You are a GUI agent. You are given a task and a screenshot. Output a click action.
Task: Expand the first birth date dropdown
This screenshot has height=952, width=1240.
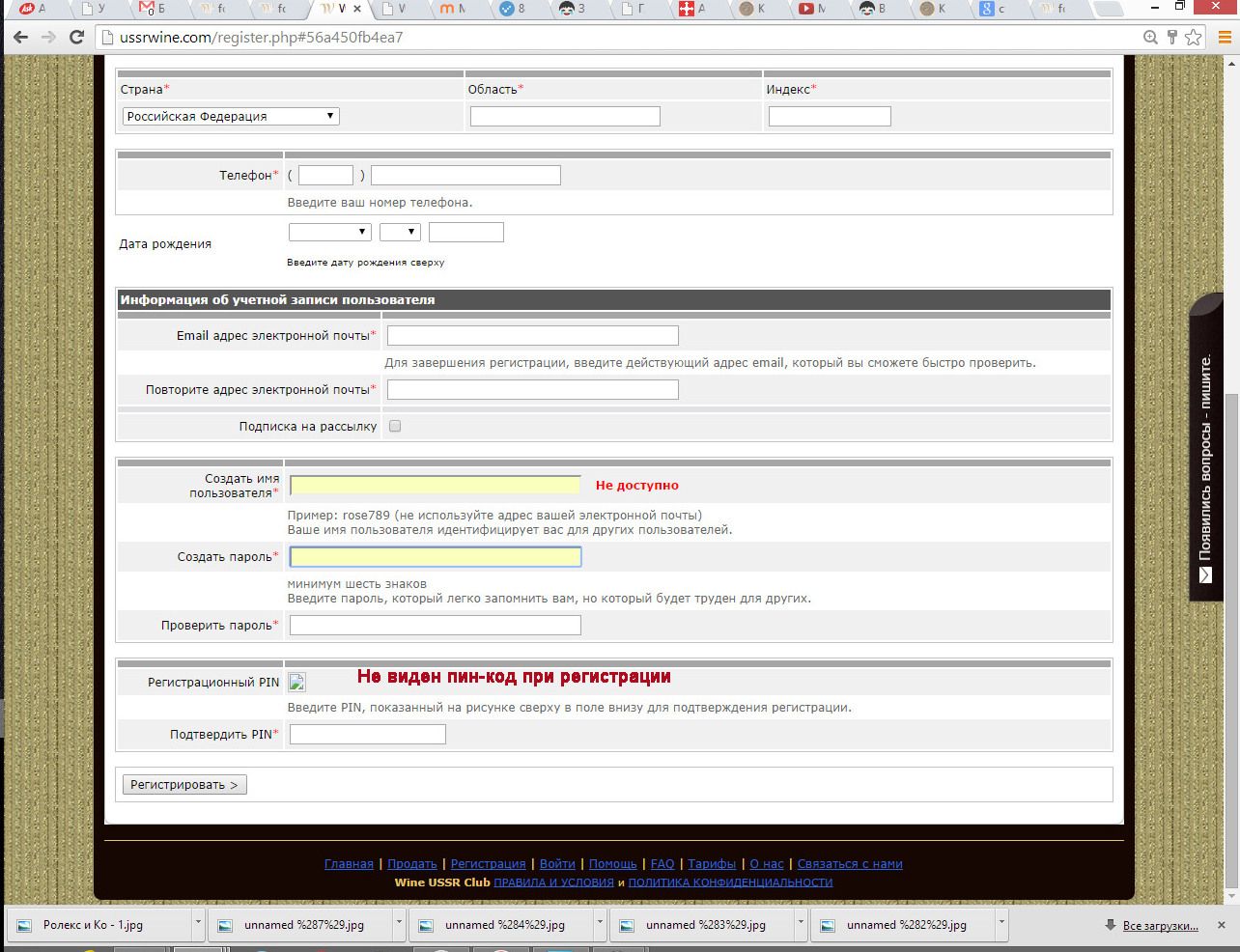tap(329, 232)
